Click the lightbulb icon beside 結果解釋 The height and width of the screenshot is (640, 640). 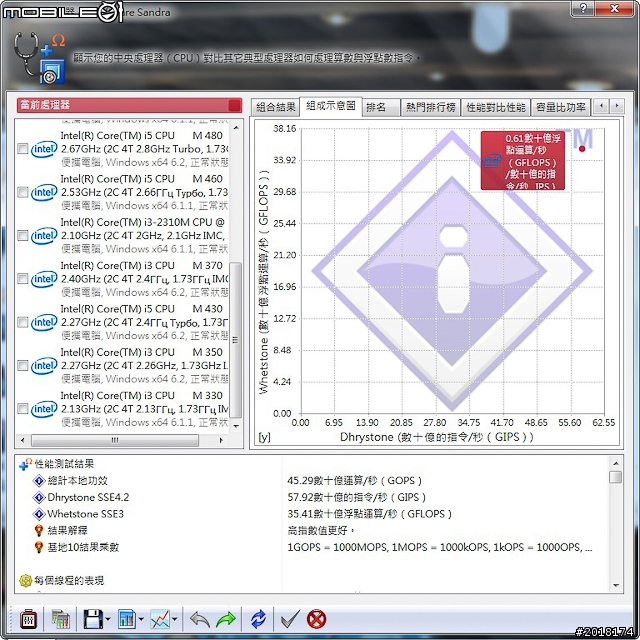(x=39, y=531)
